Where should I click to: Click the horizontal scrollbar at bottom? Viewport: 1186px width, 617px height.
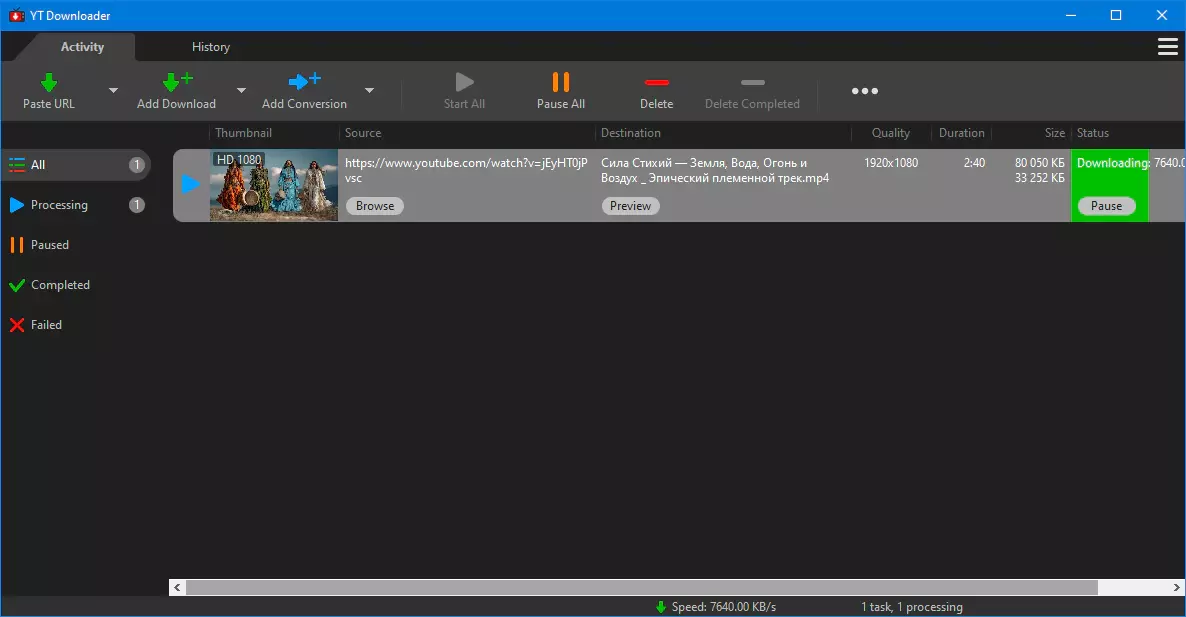[x=640, y=588]
